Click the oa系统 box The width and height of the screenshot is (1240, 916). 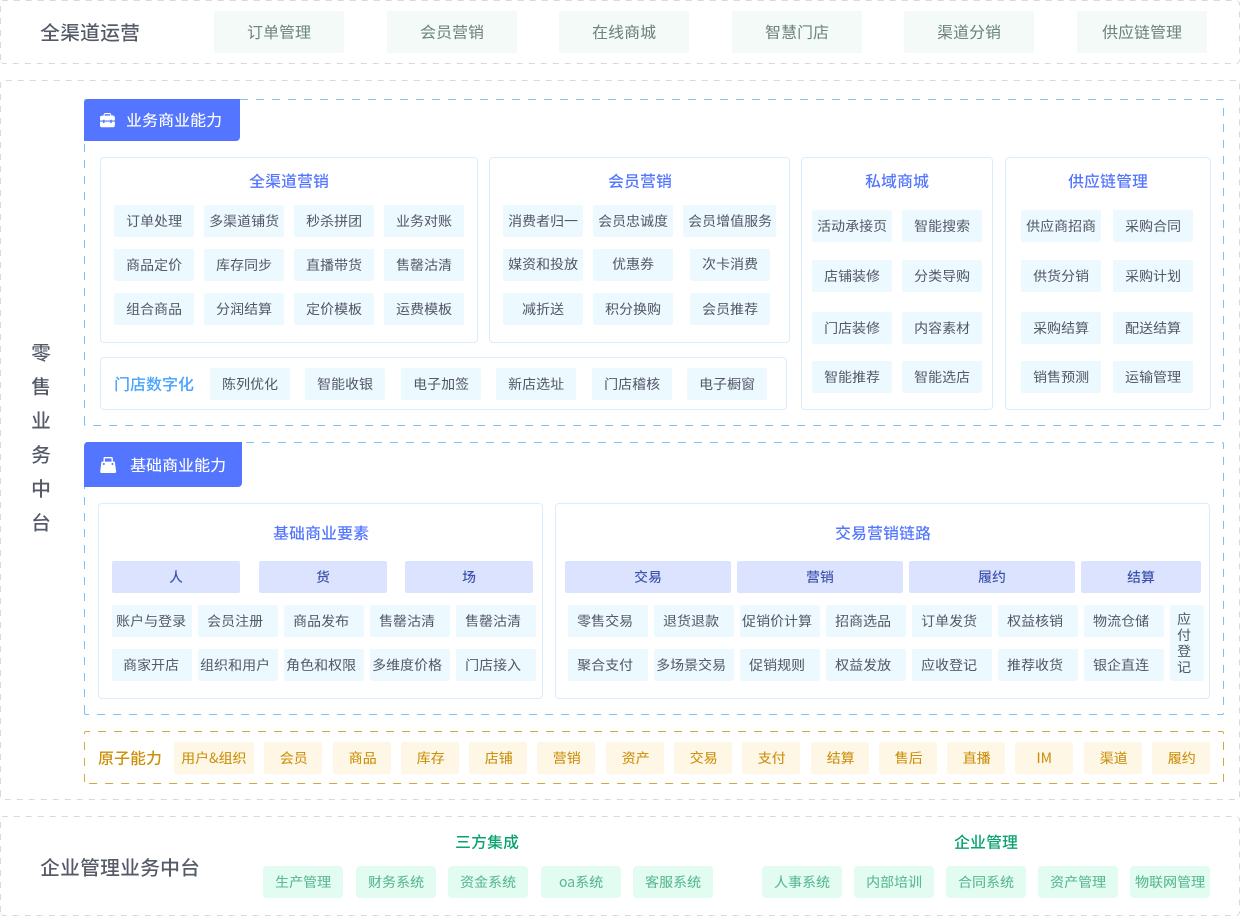[x=581, y=882]
